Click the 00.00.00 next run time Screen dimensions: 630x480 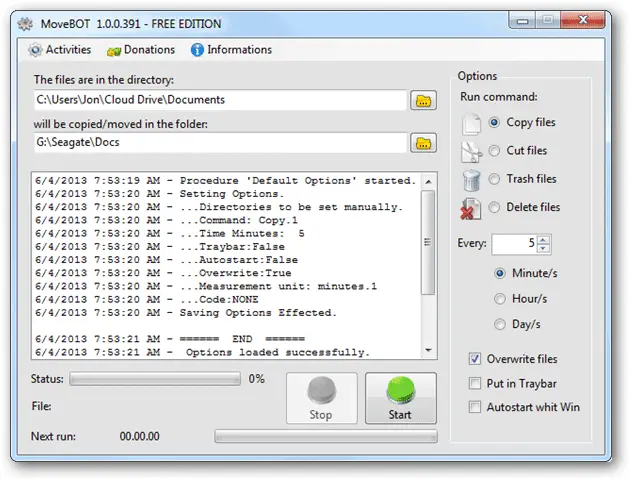click(x=139, y=436)
